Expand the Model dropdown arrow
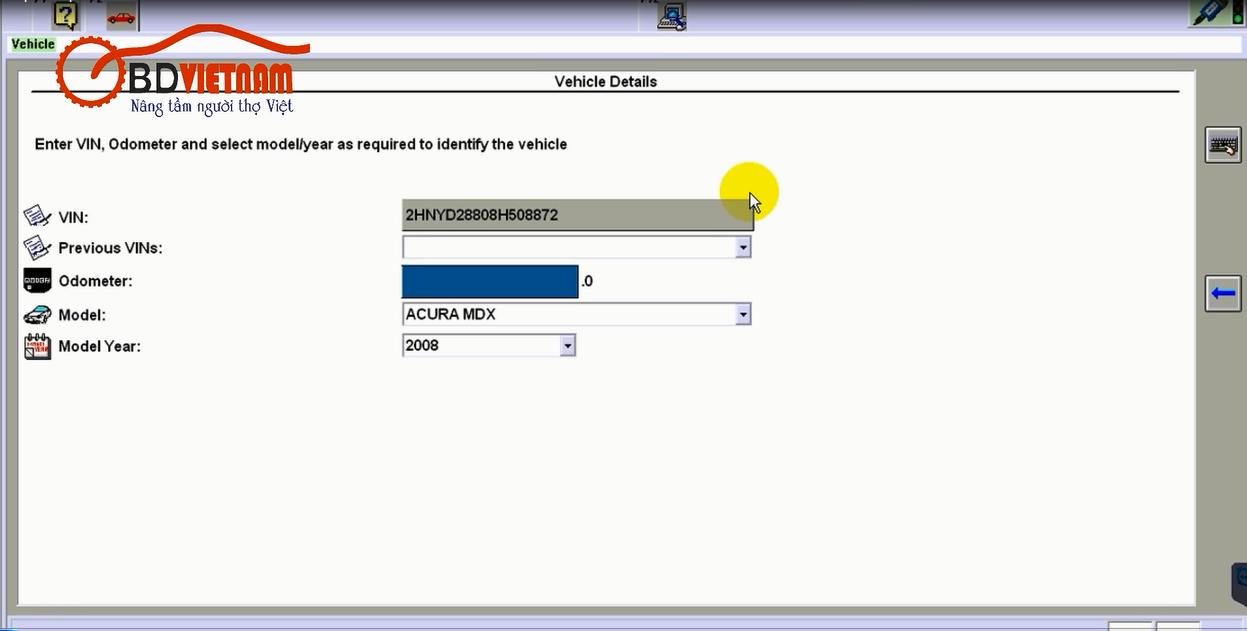 742,314
